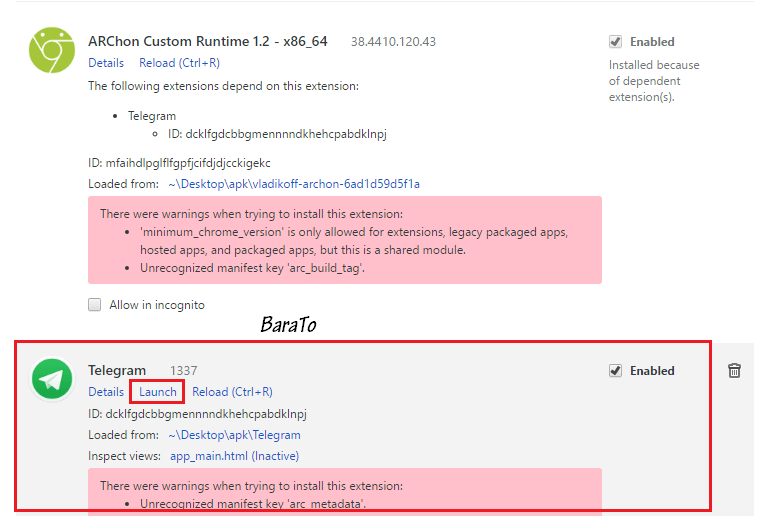Click ARChon ID mfaihdlpglflfgpfjcifdjdjcckigekc text
778x516 pixels.
[179, 163]
